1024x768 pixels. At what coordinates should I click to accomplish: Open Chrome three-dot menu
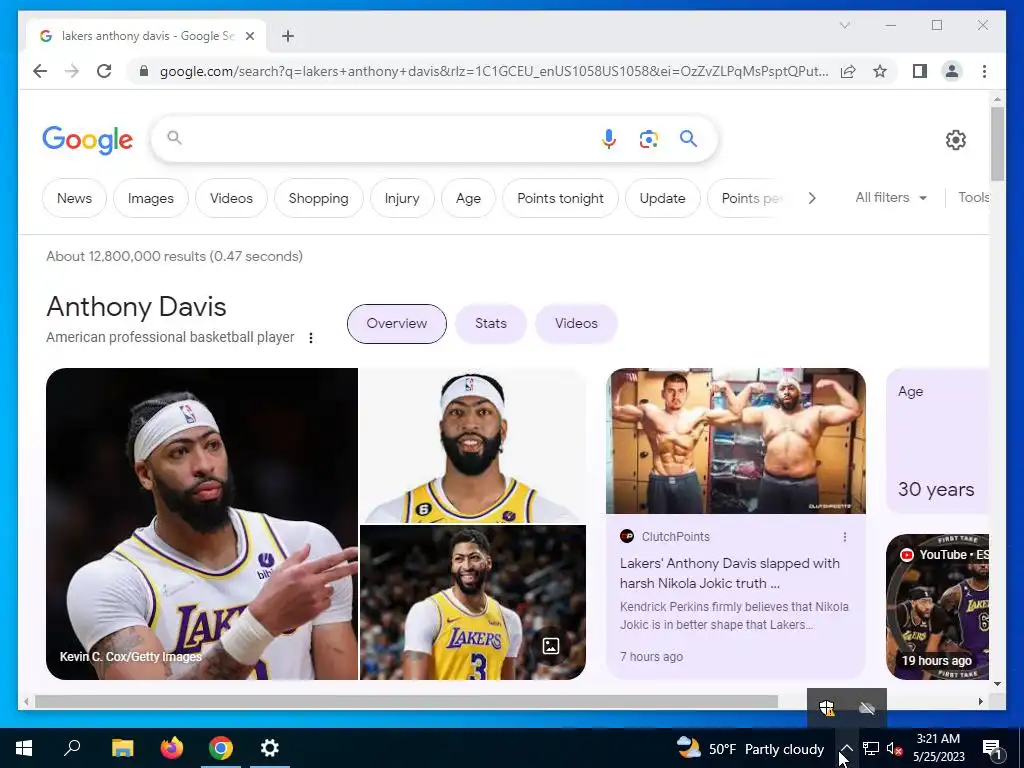984,71
